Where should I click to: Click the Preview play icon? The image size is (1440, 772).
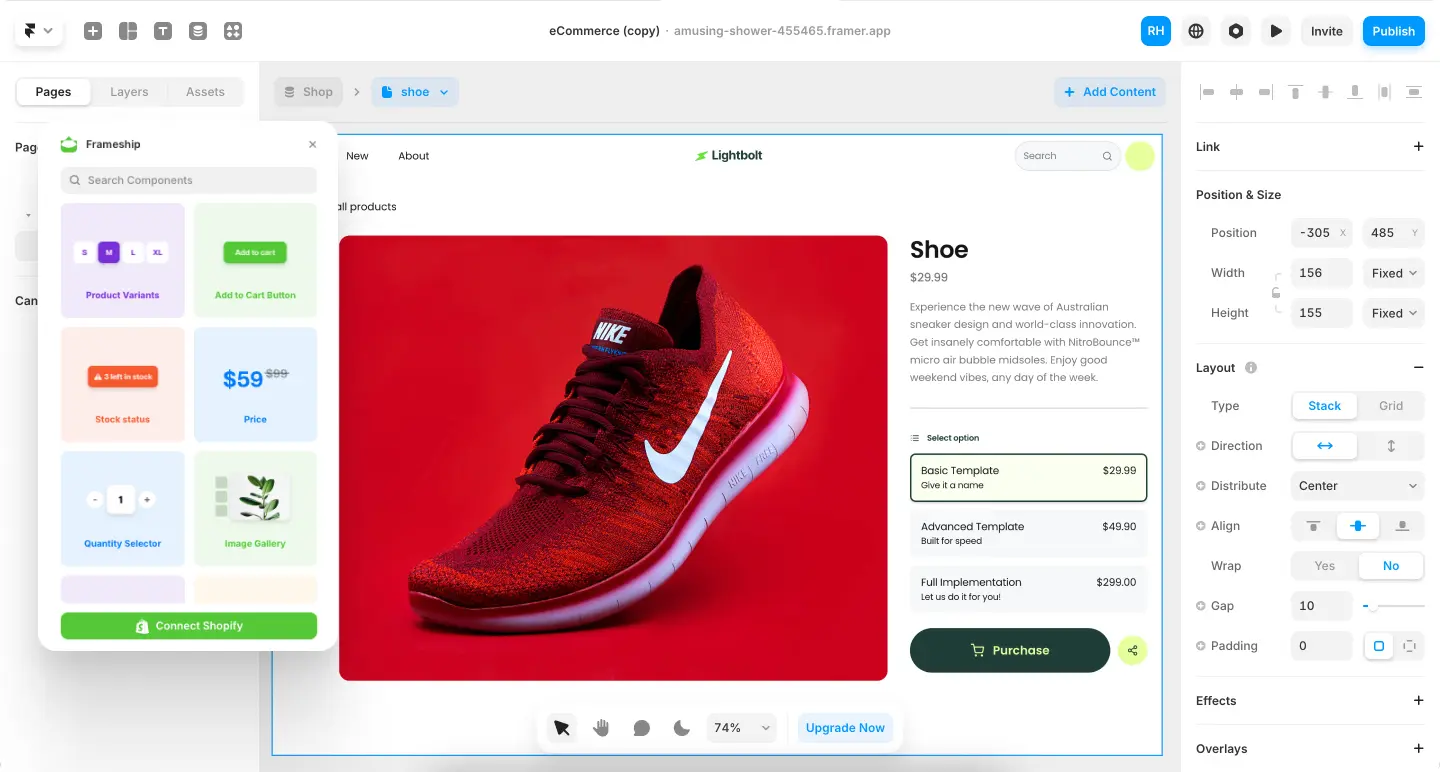pos(1276,31)
